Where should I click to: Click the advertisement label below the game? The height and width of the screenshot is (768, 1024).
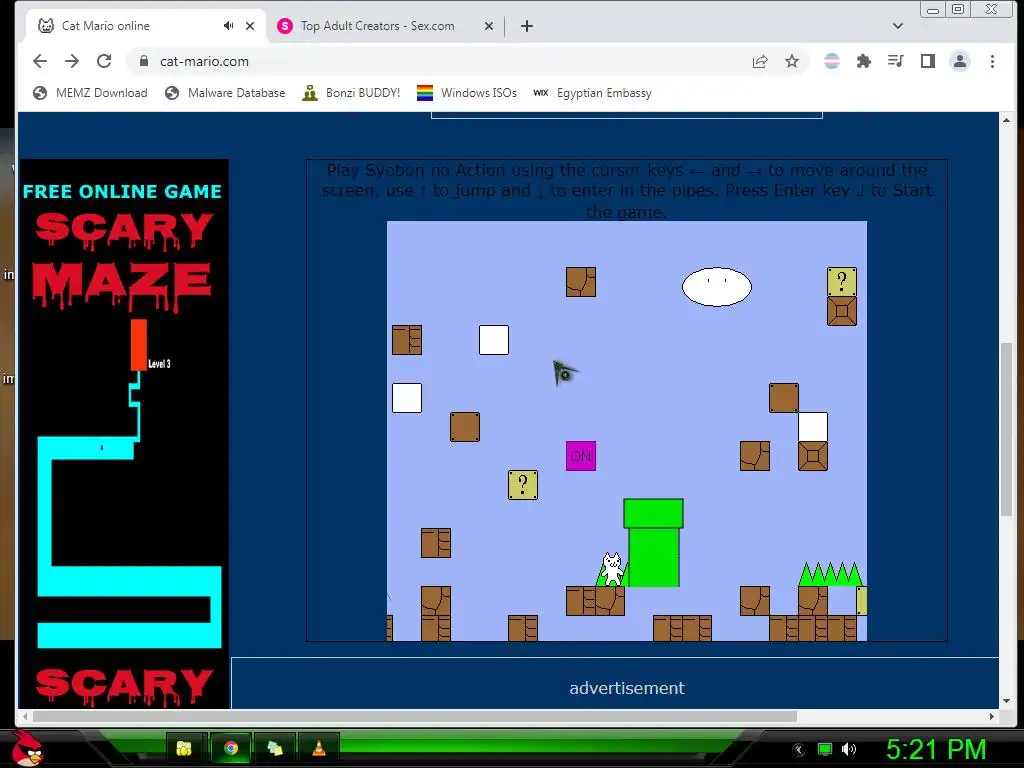(x=627, y=688)
